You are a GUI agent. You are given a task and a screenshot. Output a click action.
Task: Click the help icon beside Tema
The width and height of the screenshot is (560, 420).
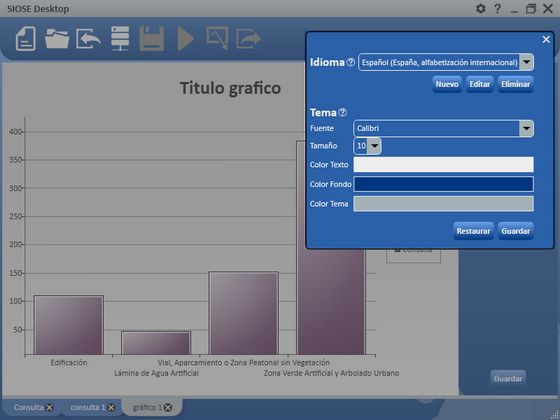(x=342, y=112)
